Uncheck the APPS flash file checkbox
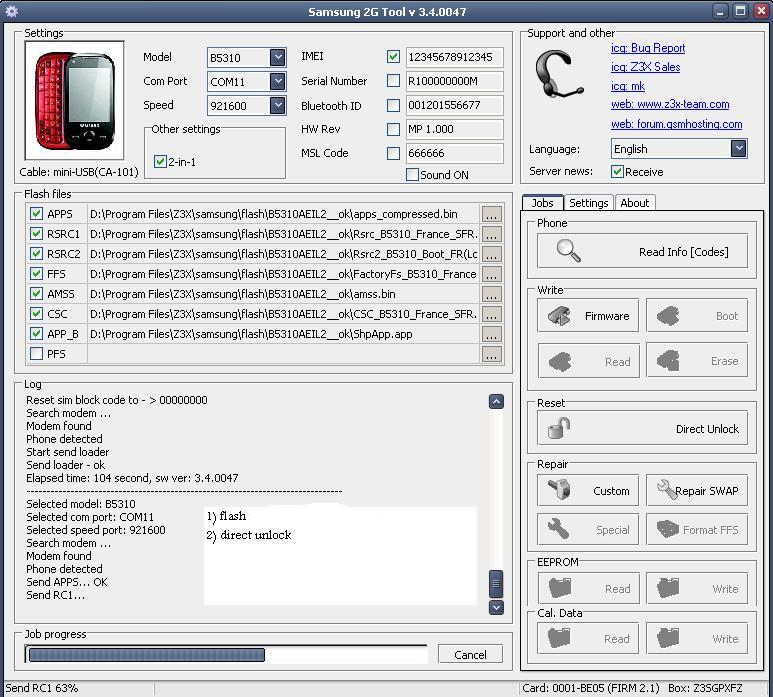Screen dimensions: 773x697 tap(36, 213)
